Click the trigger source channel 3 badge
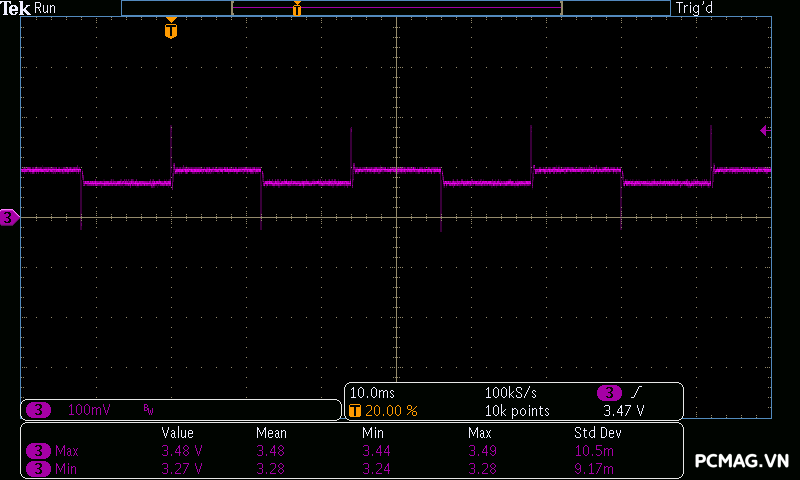Screen dimensions: 800x480 pyautogui.click(x=608, y=392)
